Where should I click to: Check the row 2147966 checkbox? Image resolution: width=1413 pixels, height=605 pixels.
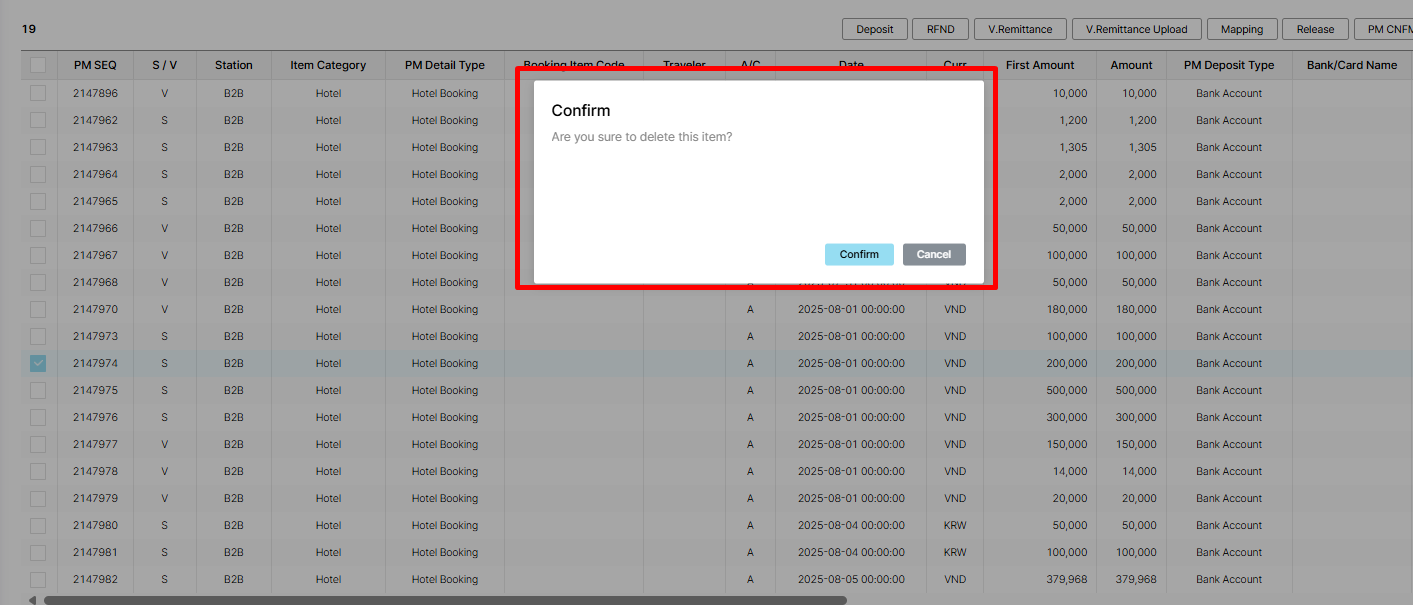point(38,228)
